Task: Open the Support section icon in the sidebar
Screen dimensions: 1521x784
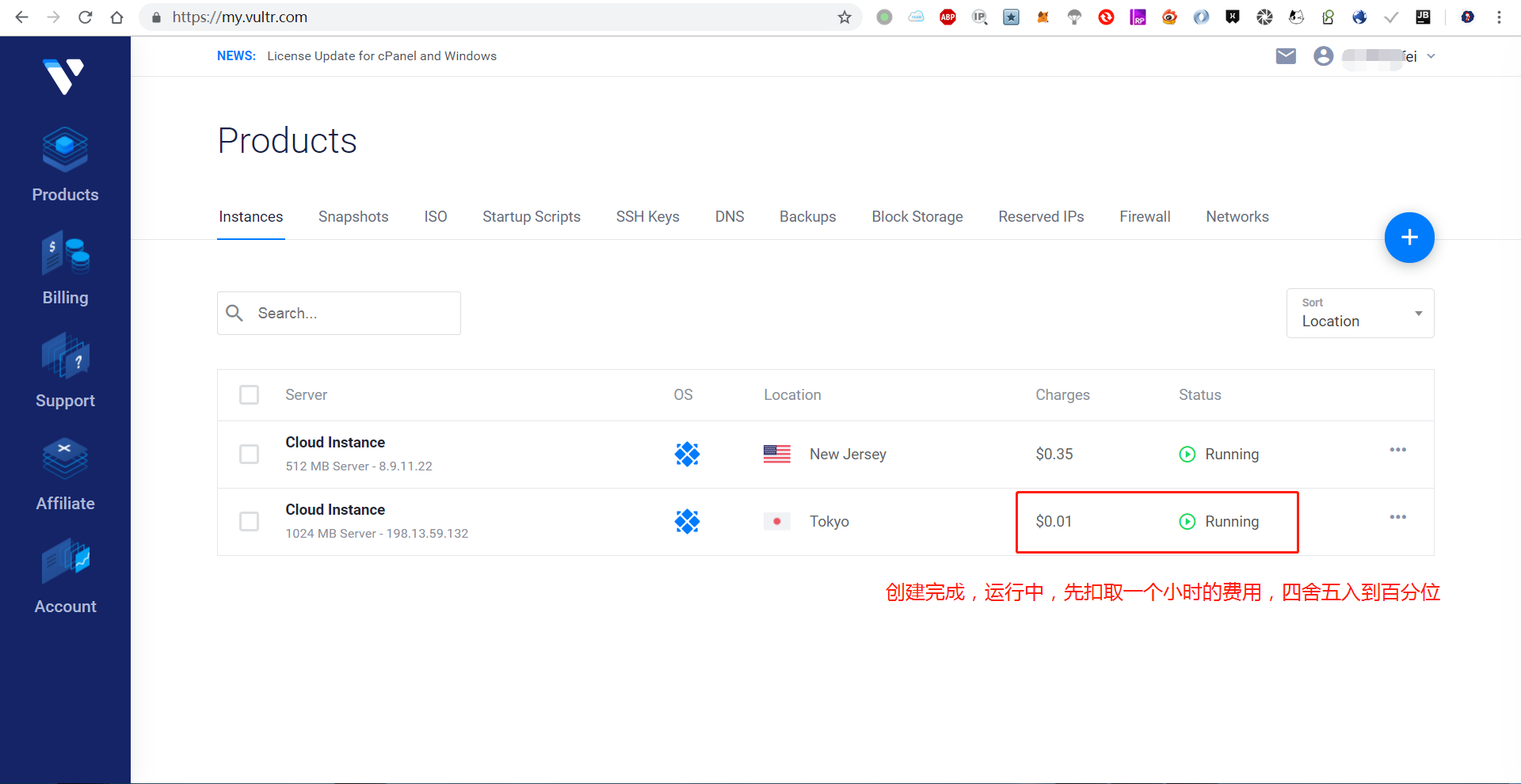Action: [x=65, y=356]
